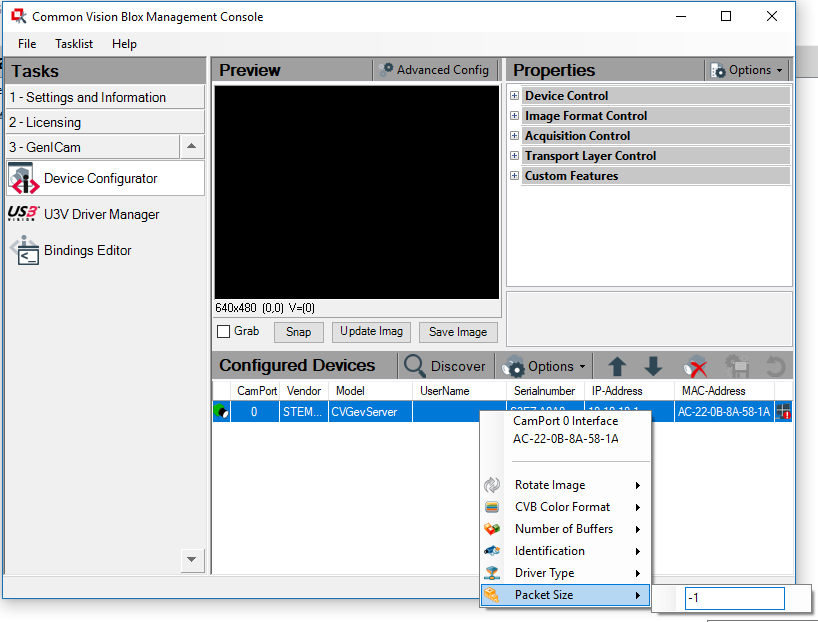Open the Device Configurator task
Screen dimensions: 818x622
[105, 178]
